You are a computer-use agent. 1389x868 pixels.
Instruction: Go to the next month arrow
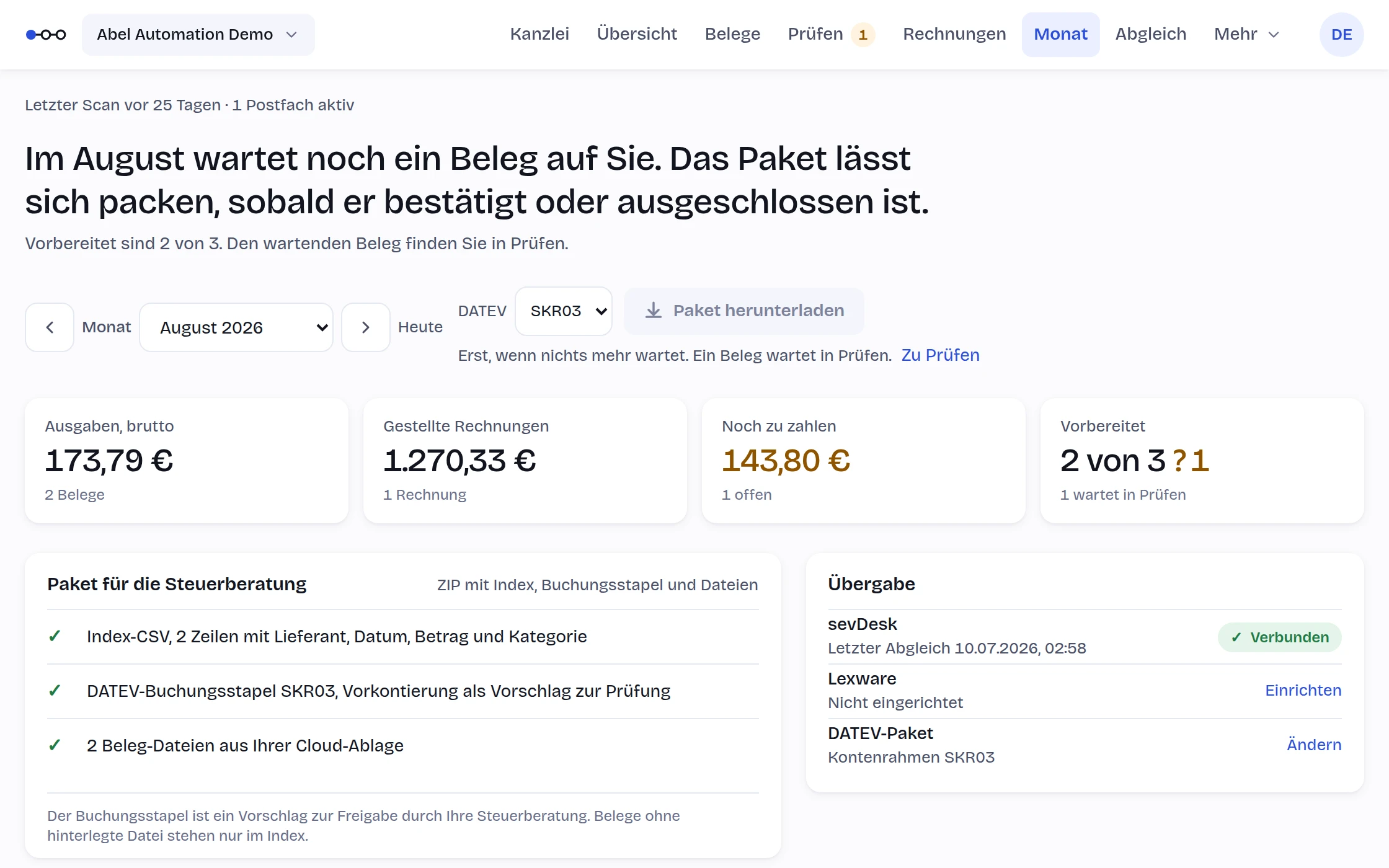coord(366,327)
